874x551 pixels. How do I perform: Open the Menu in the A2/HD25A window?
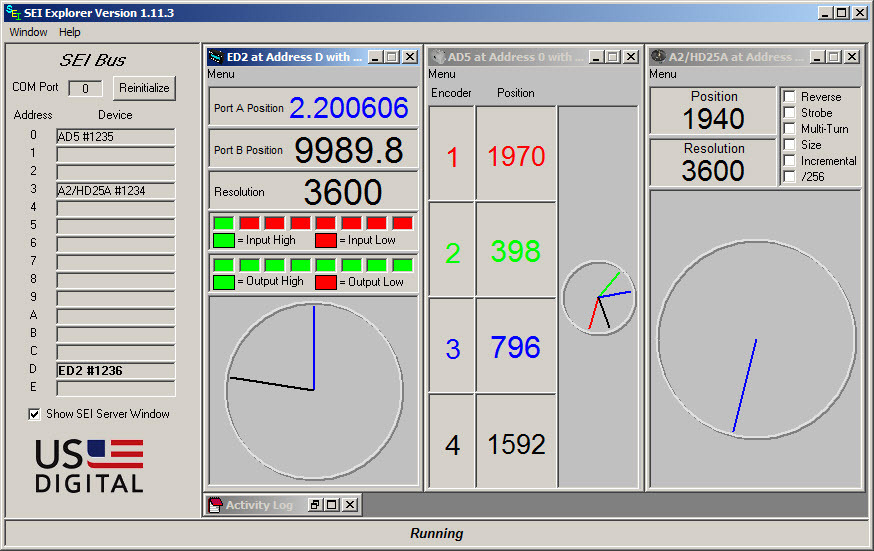click(662, 74)
